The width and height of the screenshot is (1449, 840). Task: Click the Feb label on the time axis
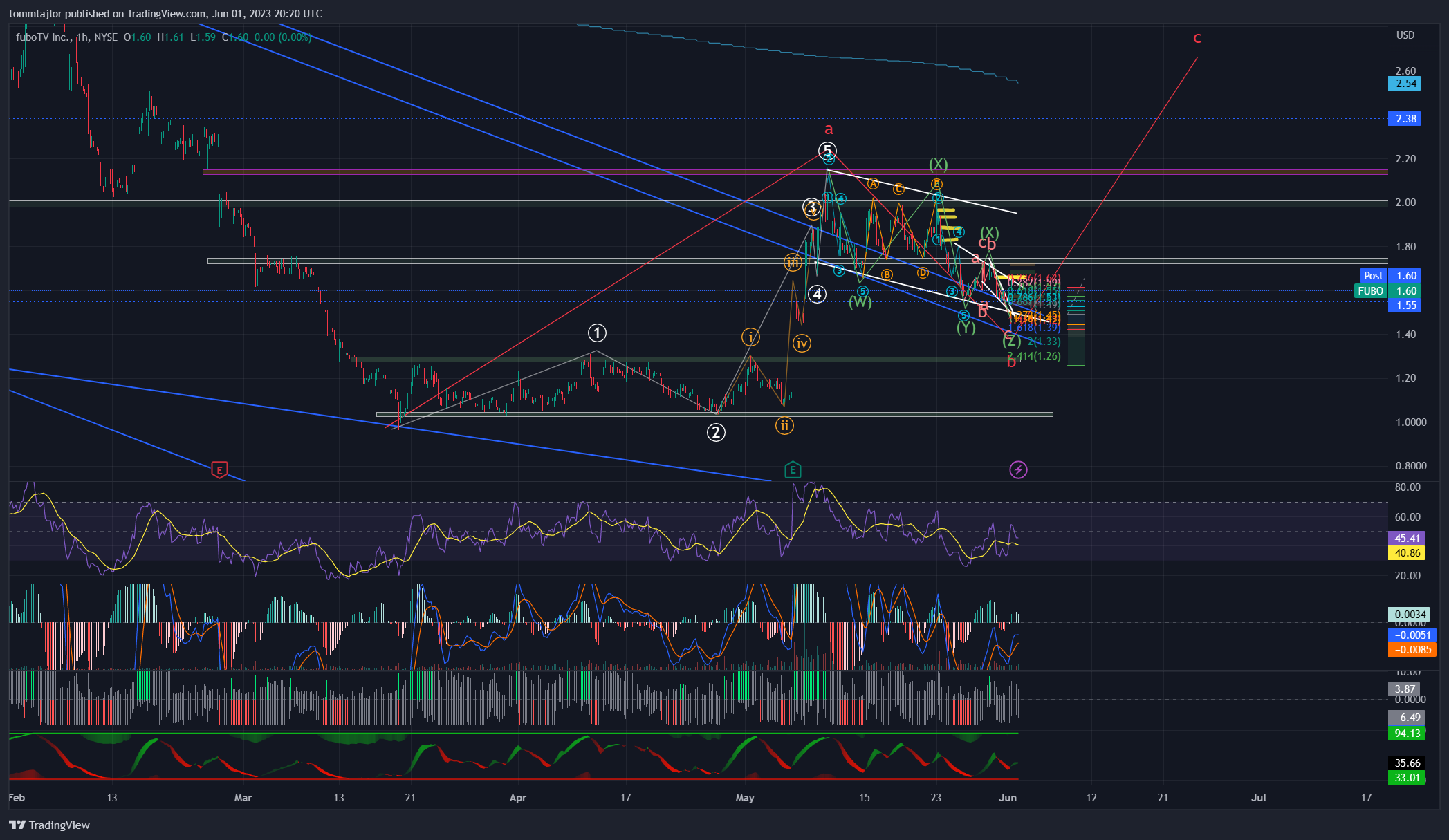[17, 798]
